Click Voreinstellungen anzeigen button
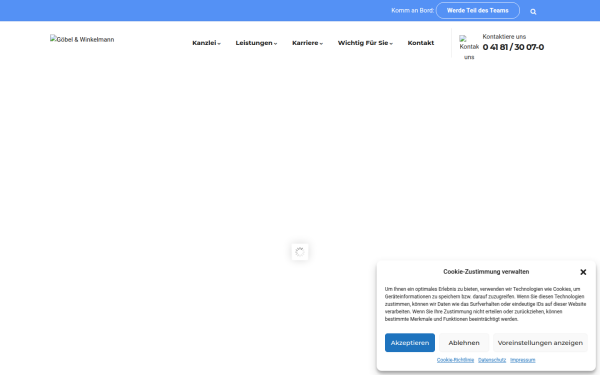600x375 pixels. (x=540, y=343)
